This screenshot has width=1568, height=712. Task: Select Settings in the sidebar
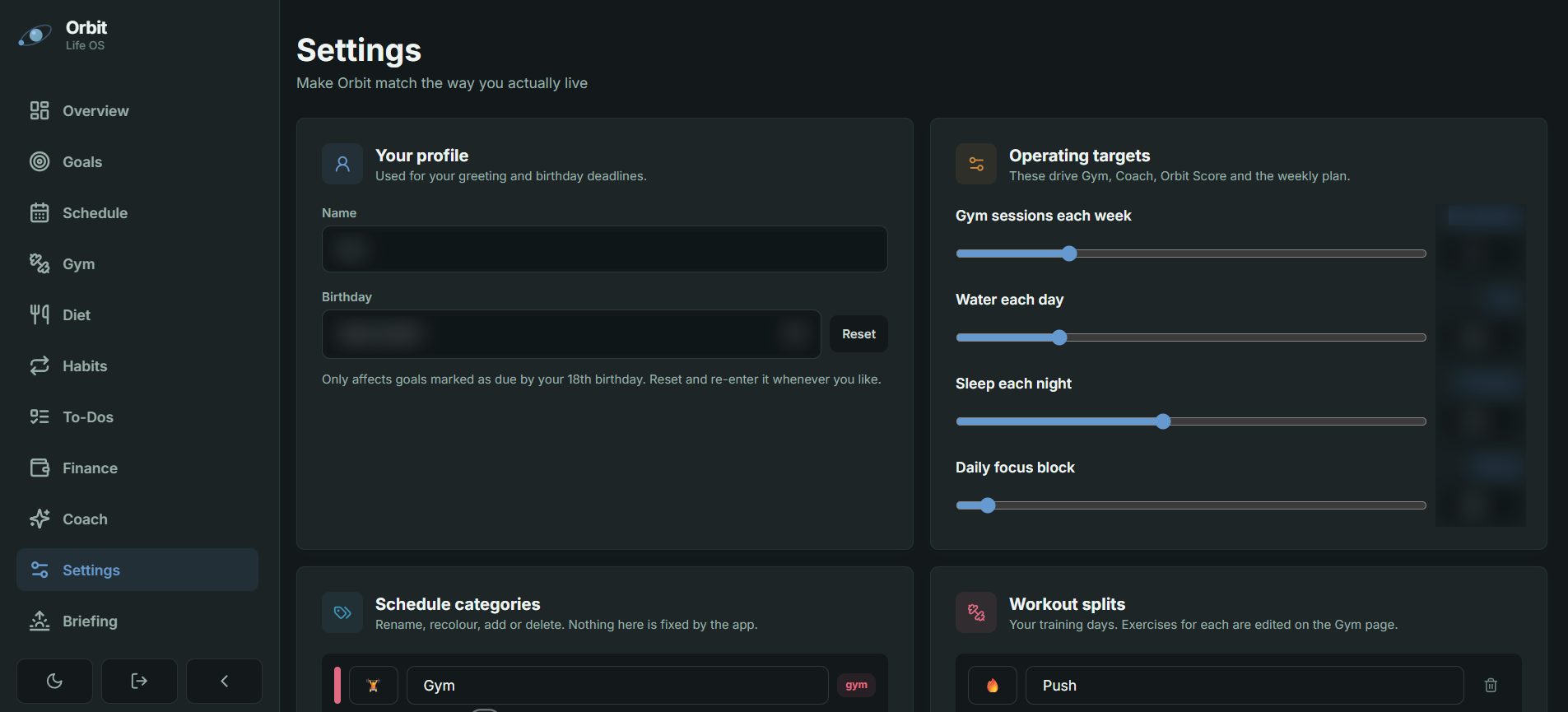click(137, 570)
